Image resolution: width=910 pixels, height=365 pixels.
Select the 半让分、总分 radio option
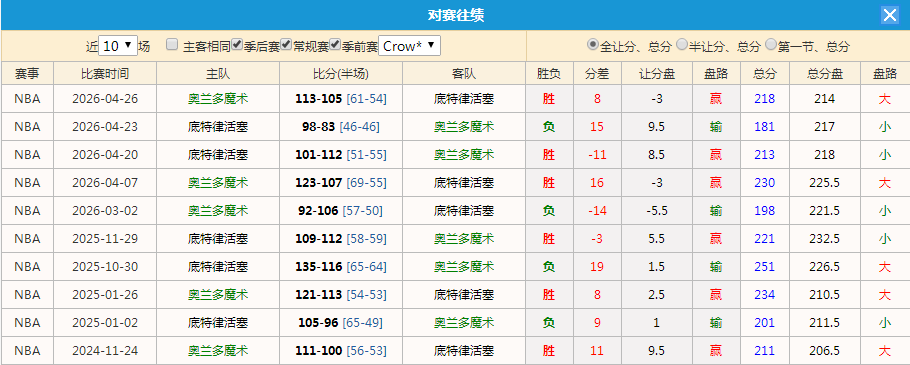[682, 44]
